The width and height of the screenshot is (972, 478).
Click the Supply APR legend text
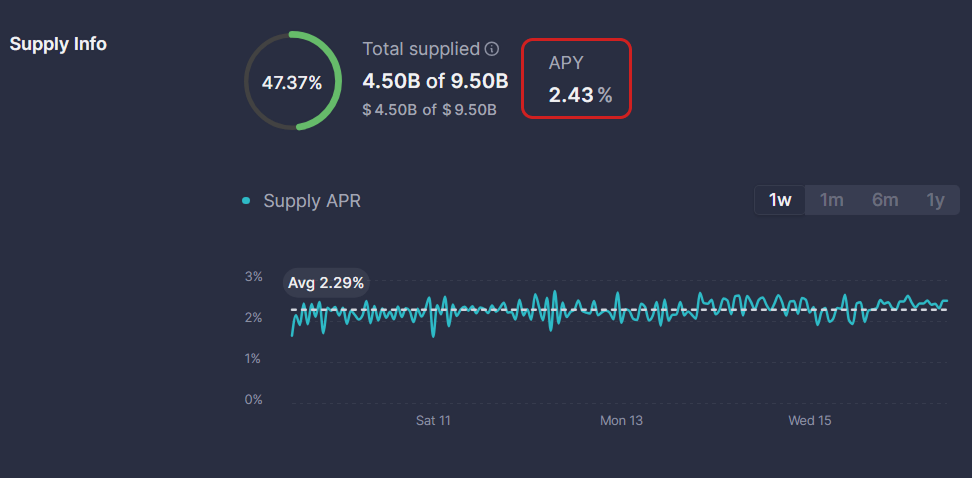[312, 201]
